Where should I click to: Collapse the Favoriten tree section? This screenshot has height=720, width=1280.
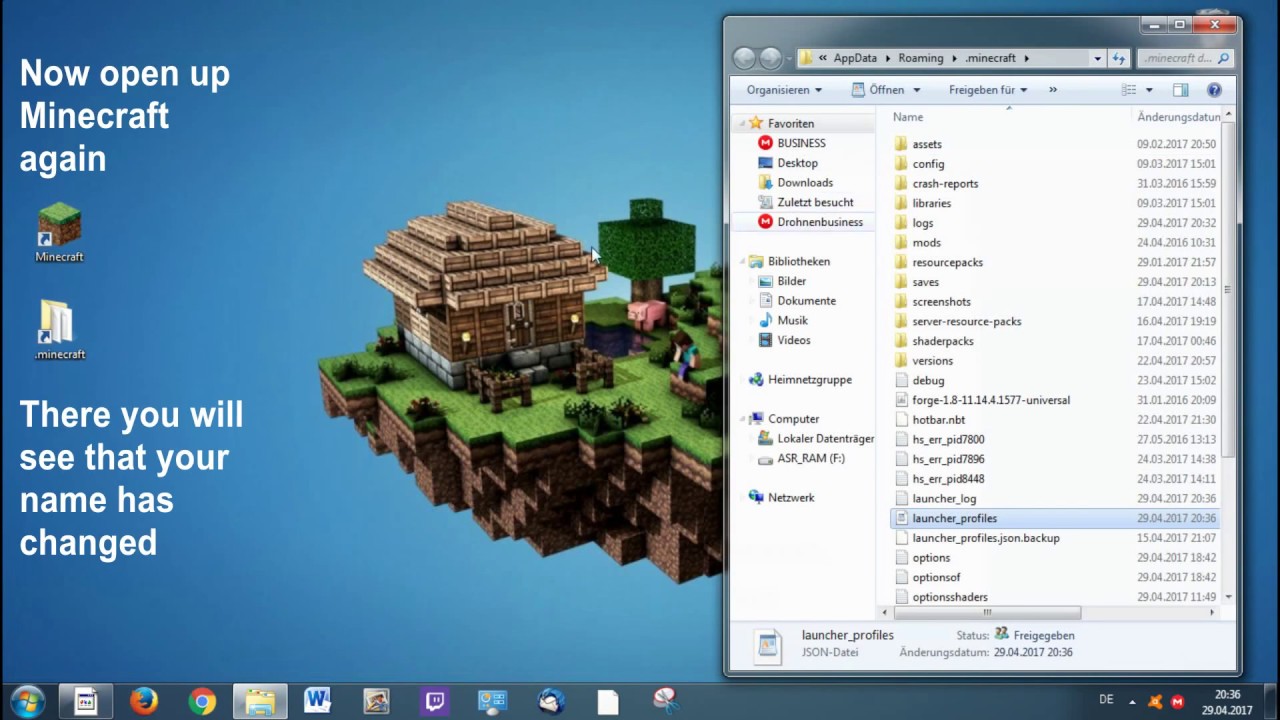(x=741, y=123)
